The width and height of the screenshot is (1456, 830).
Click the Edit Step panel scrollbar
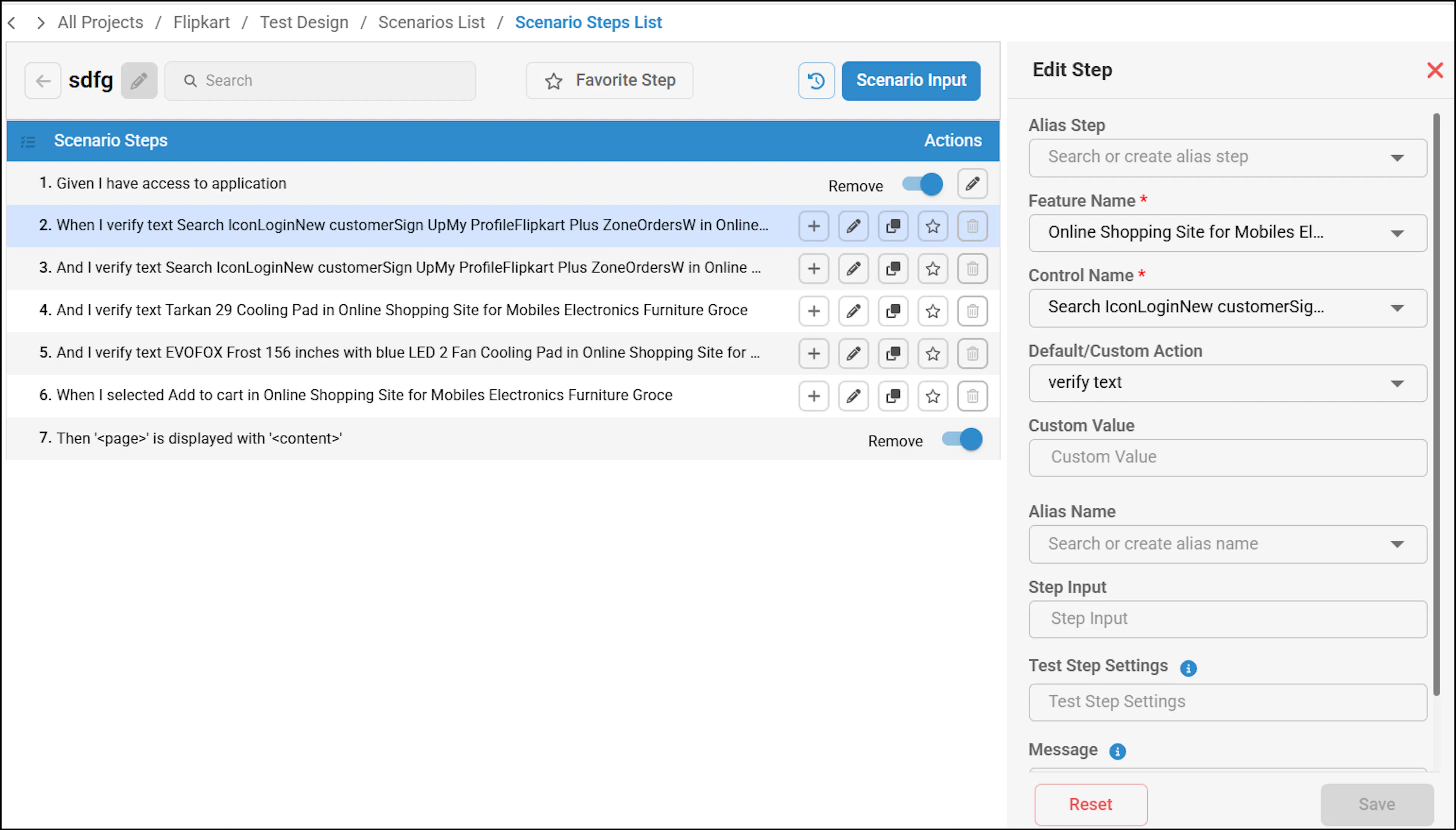1436,405
